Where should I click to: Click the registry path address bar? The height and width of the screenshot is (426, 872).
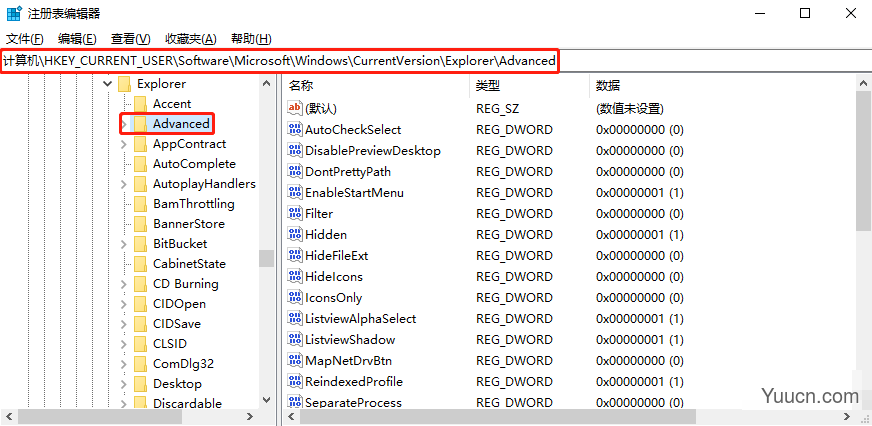(x=436, y=61)
